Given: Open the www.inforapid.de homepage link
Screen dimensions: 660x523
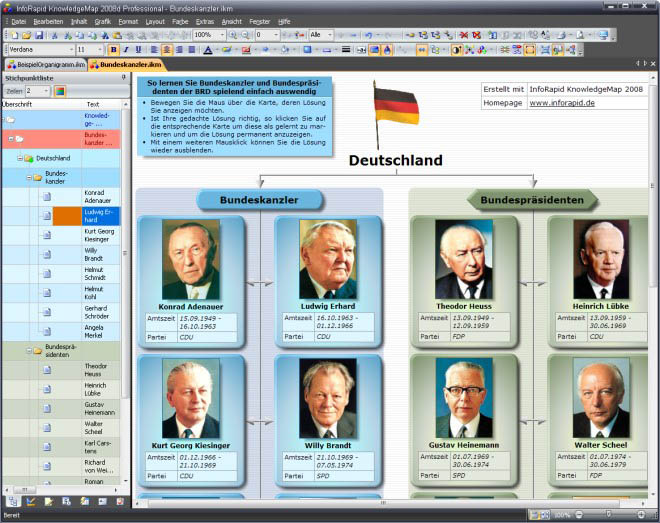Looking at the screenshot, I should (x=562, y=102).
